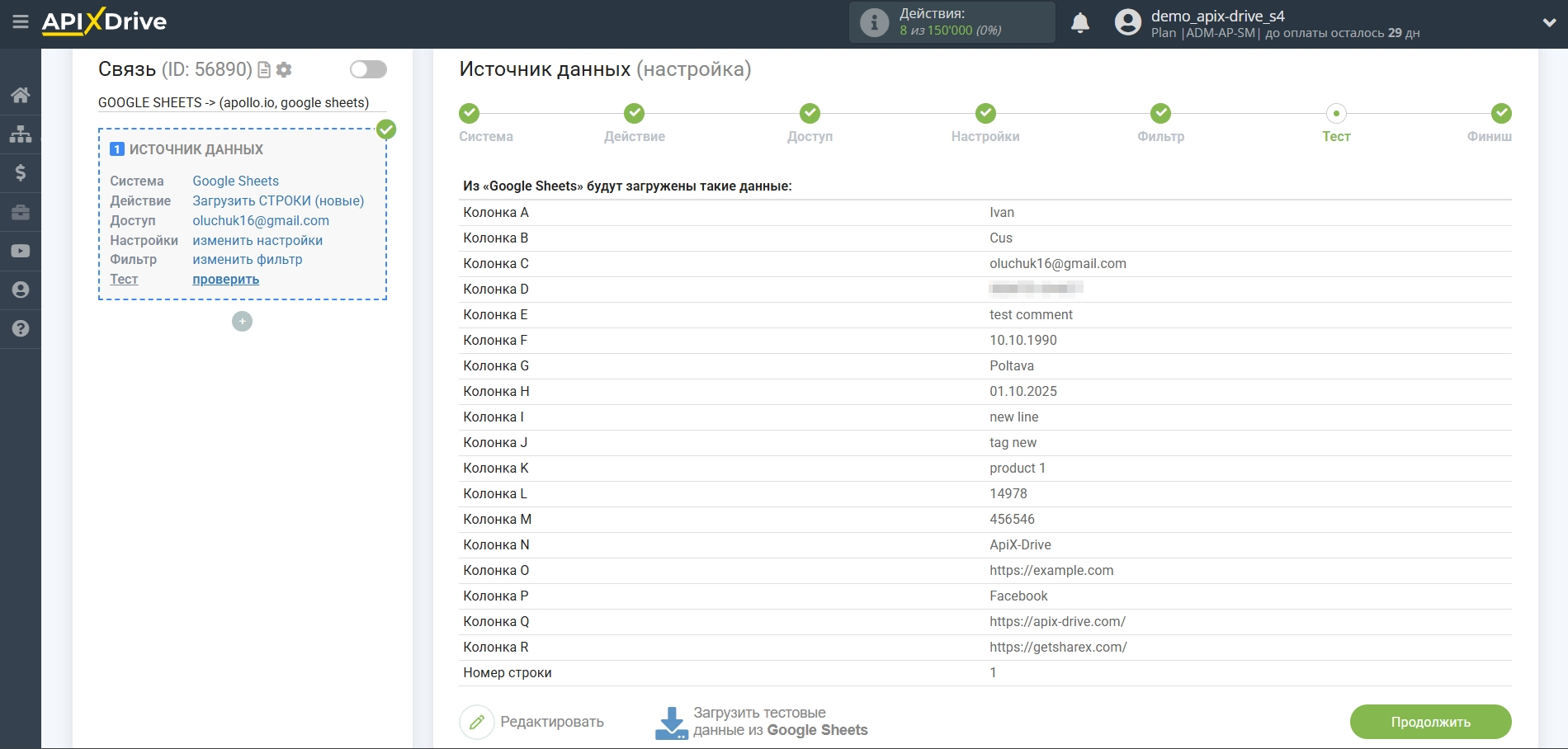Open the user profile icon in sidebar

[21, 290]
